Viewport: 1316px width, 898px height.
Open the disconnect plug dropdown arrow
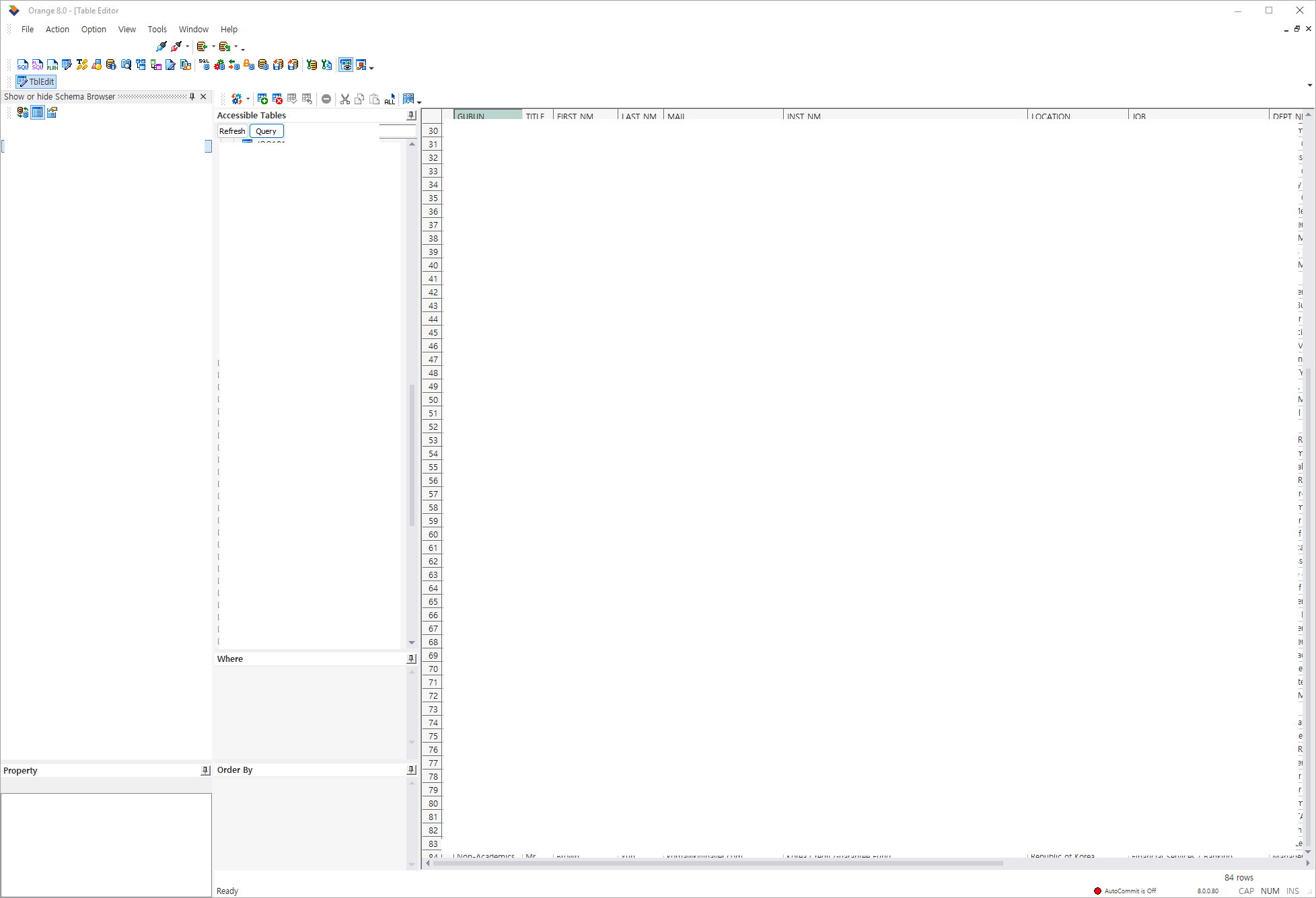[188, 46]
